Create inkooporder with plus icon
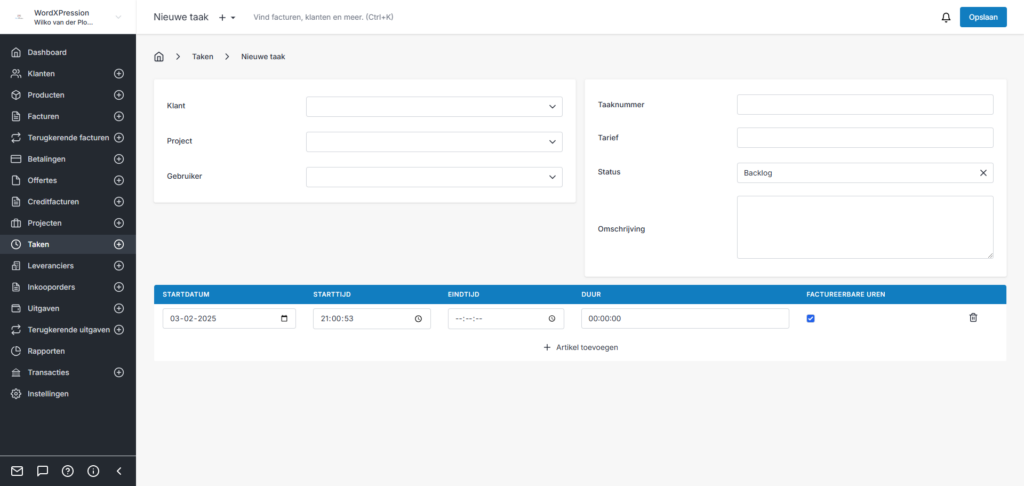This screenshot has width=1024, height=486. click(x=119, y=287)
